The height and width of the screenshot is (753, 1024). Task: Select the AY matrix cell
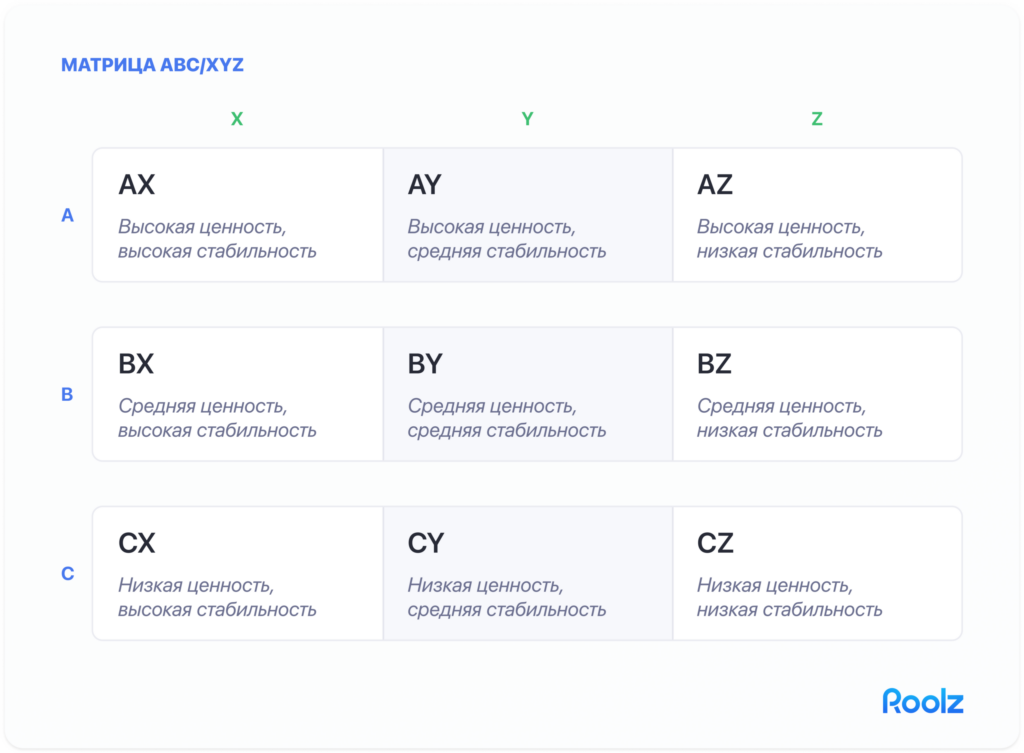[528, 215]
